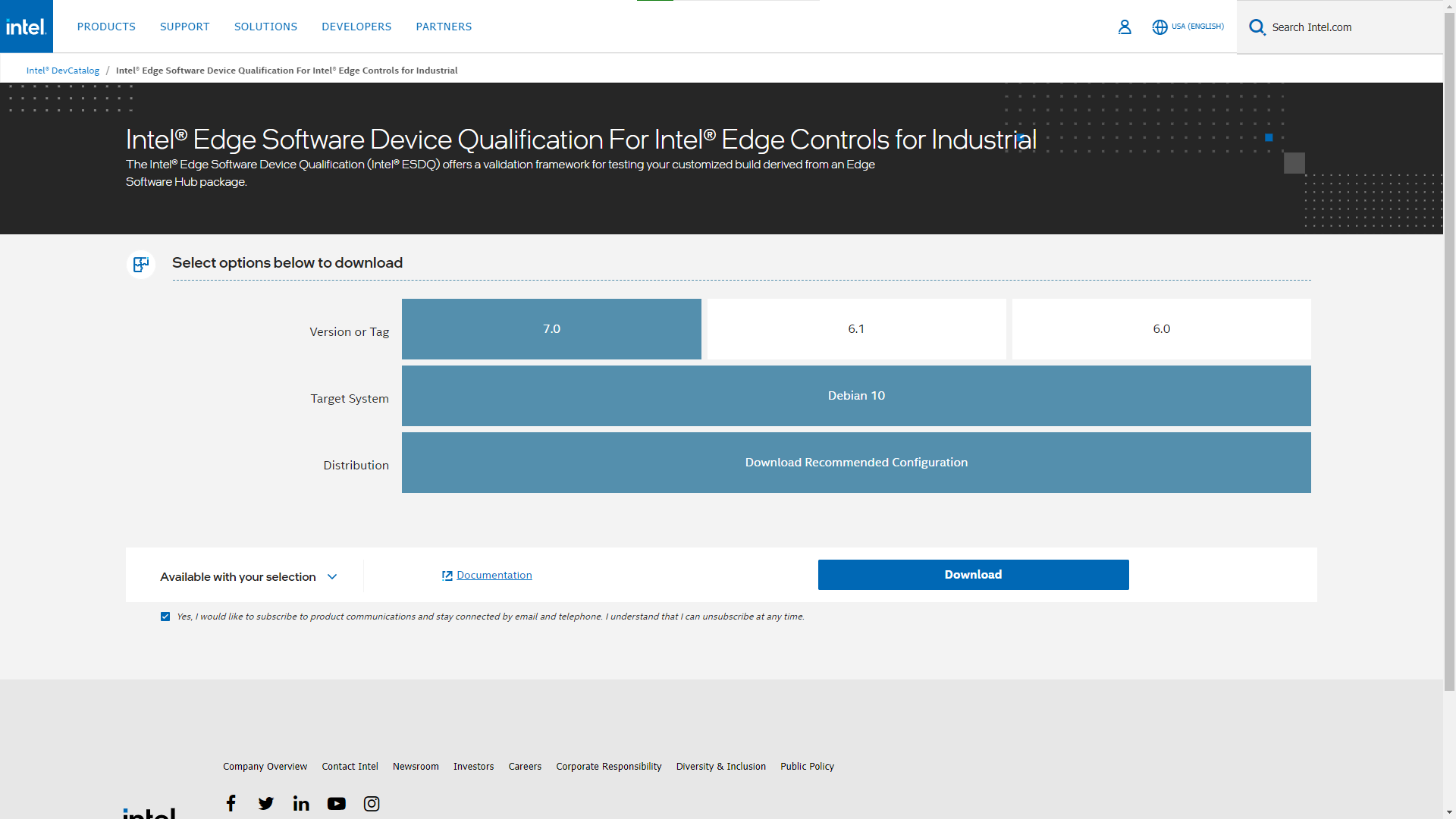Click the search magnifier icon
1456x819 pixels.
(1257, 27)
